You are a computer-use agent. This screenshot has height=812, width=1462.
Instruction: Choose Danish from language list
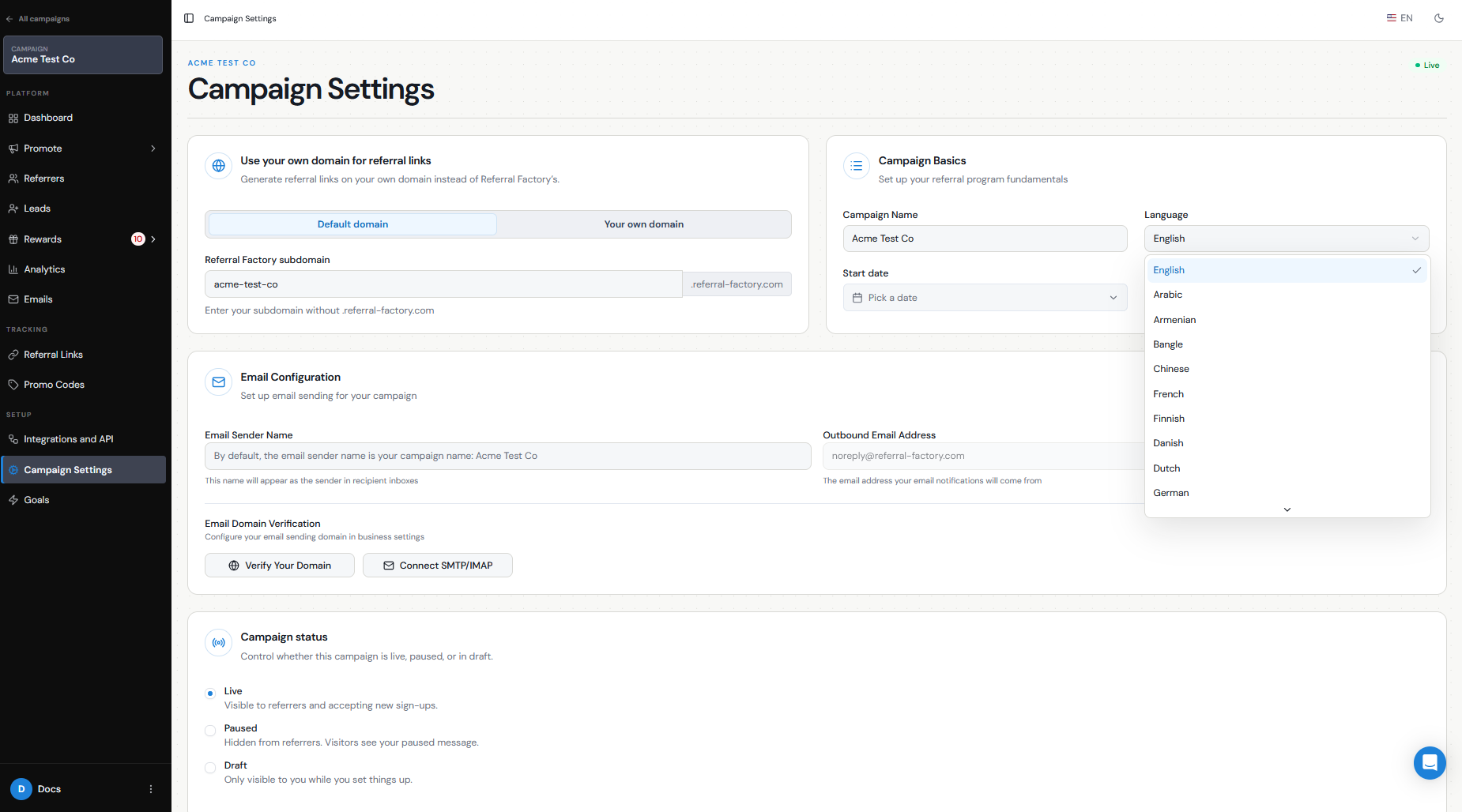(1287, 443)
